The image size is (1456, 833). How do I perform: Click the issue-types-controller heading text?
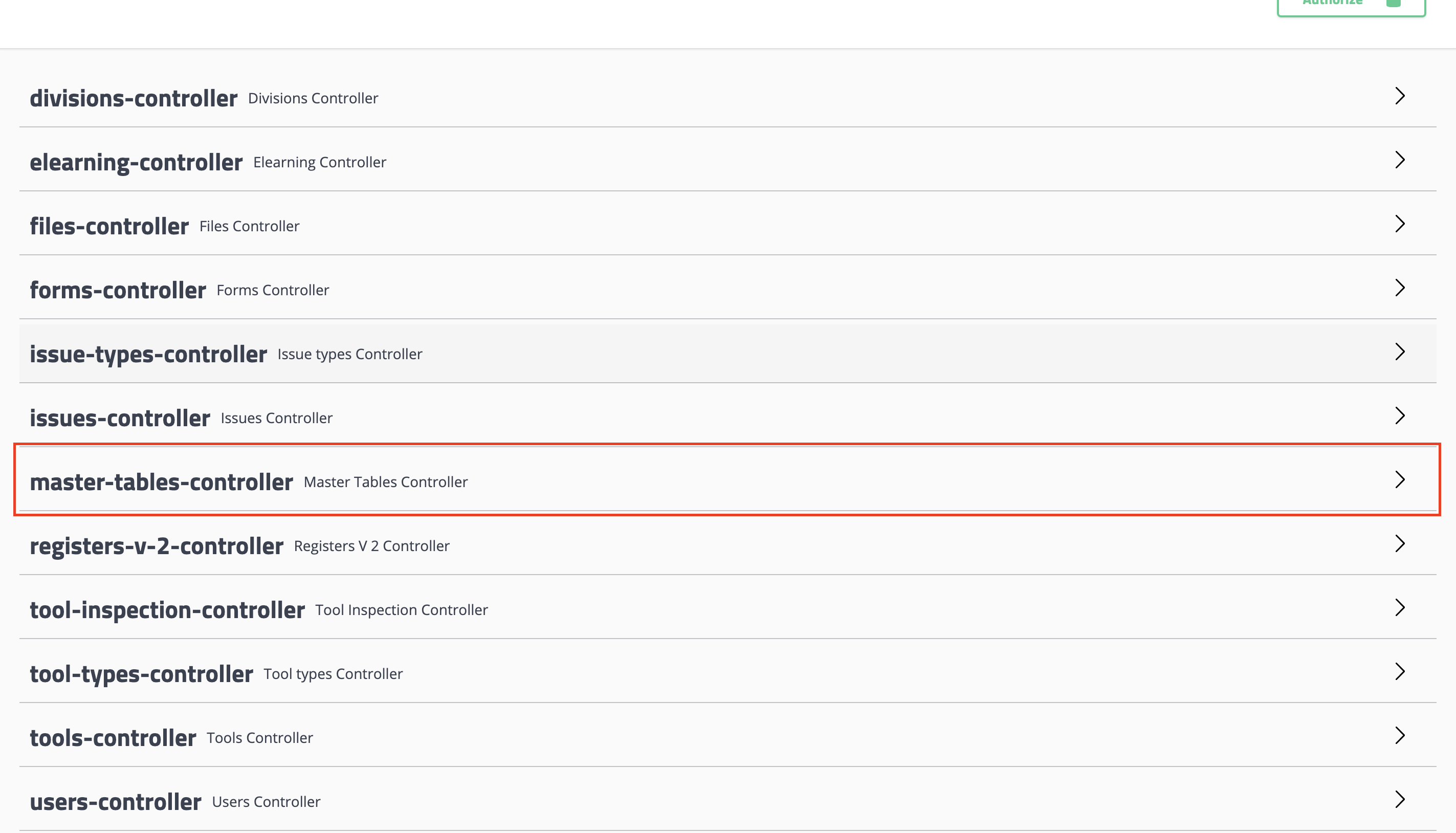[x=148, y=354]
